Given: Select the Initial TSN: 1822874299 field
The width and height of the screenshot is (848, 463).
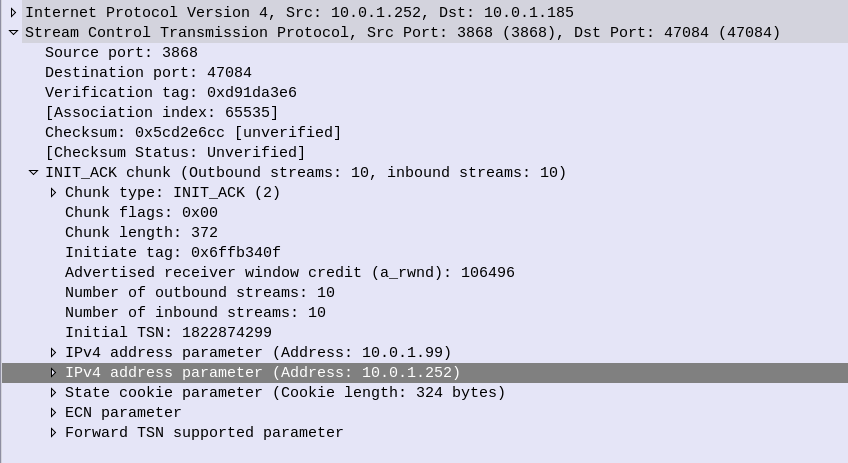Looking at the screenshot, I should click(168, 333).
